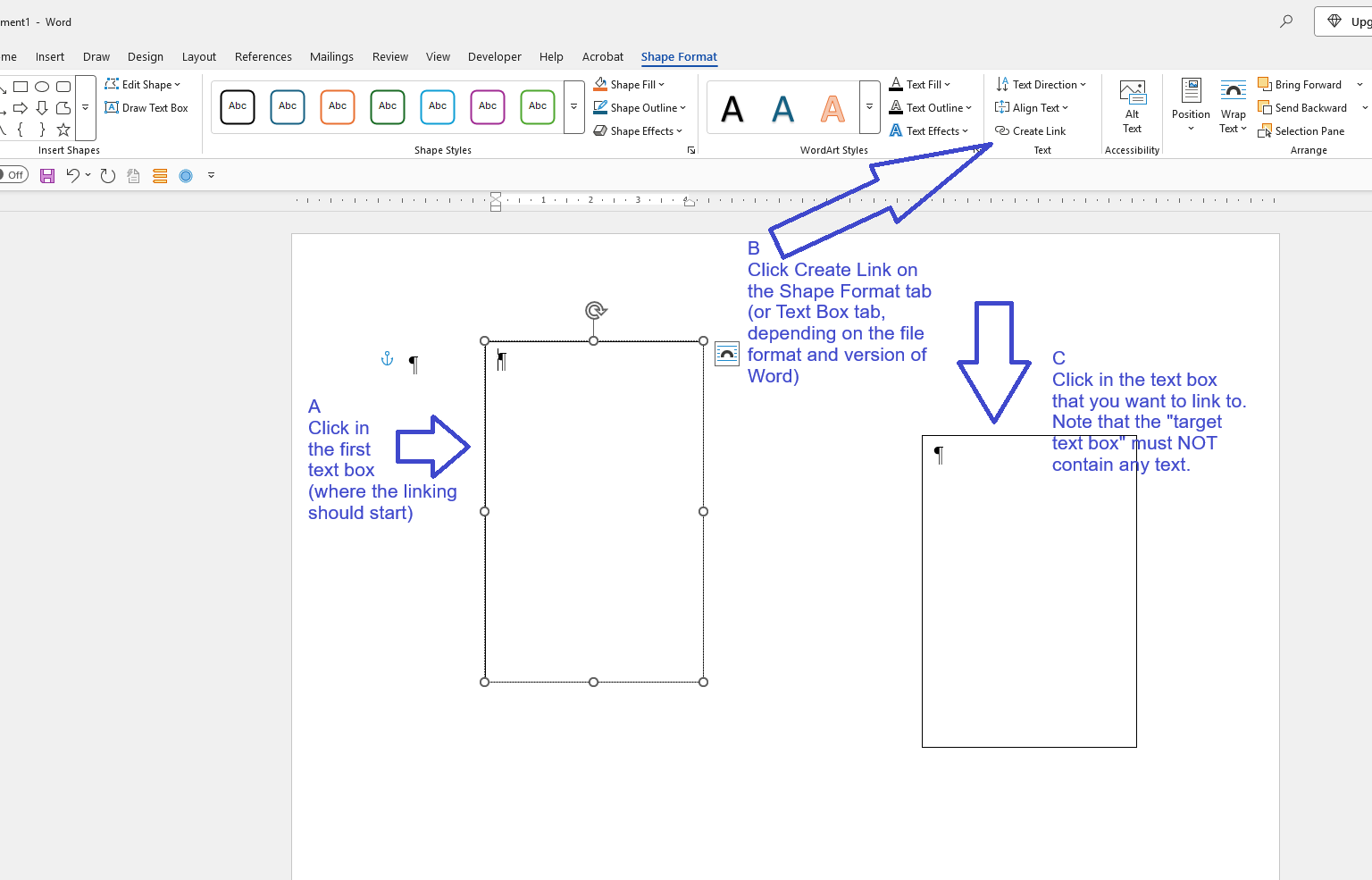Click the Bring Forward button
This screenshot has height=880, width=1372.
1300,85
